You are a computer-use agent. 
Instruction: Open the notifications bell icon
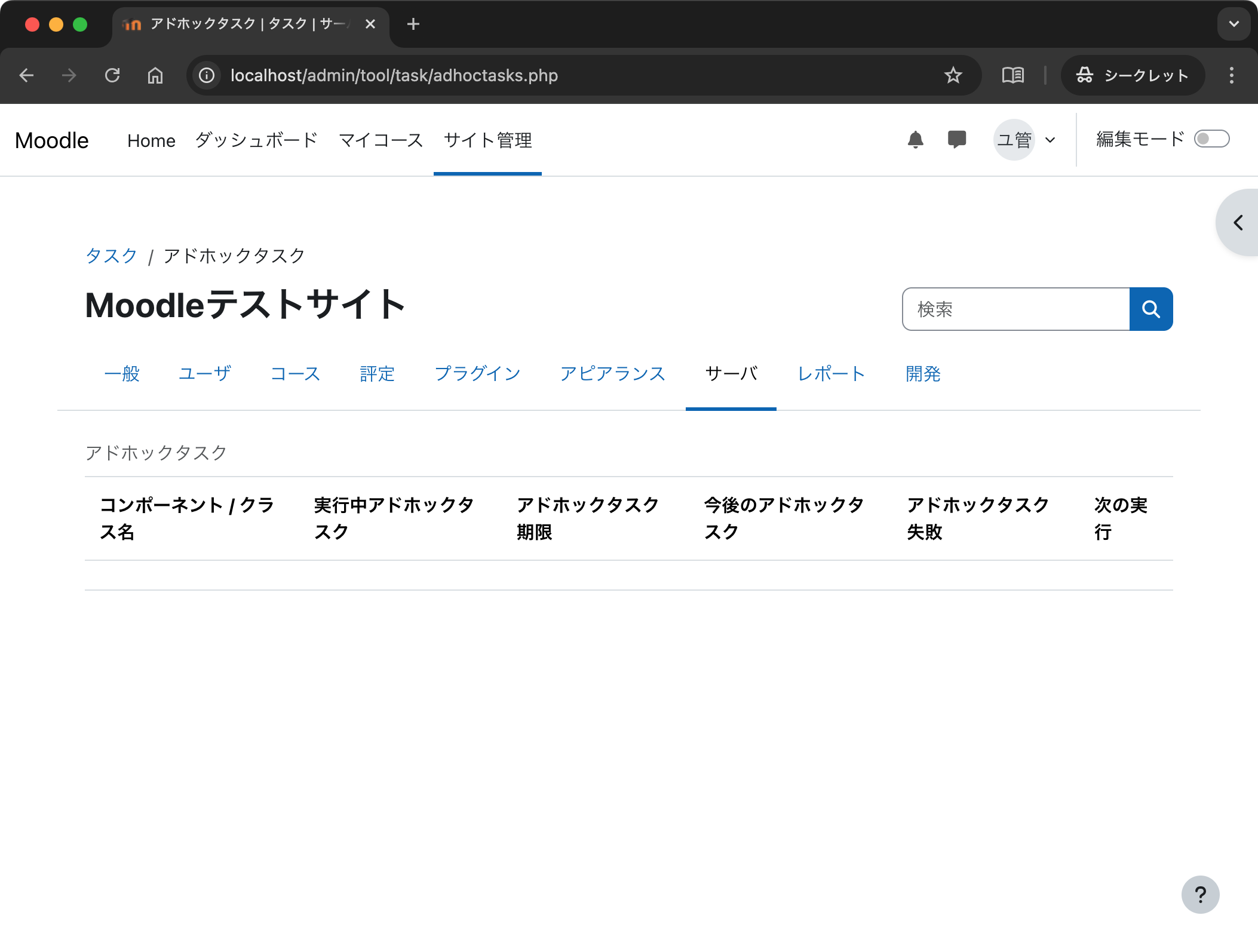pyautogui.click(x=915, y=140)
